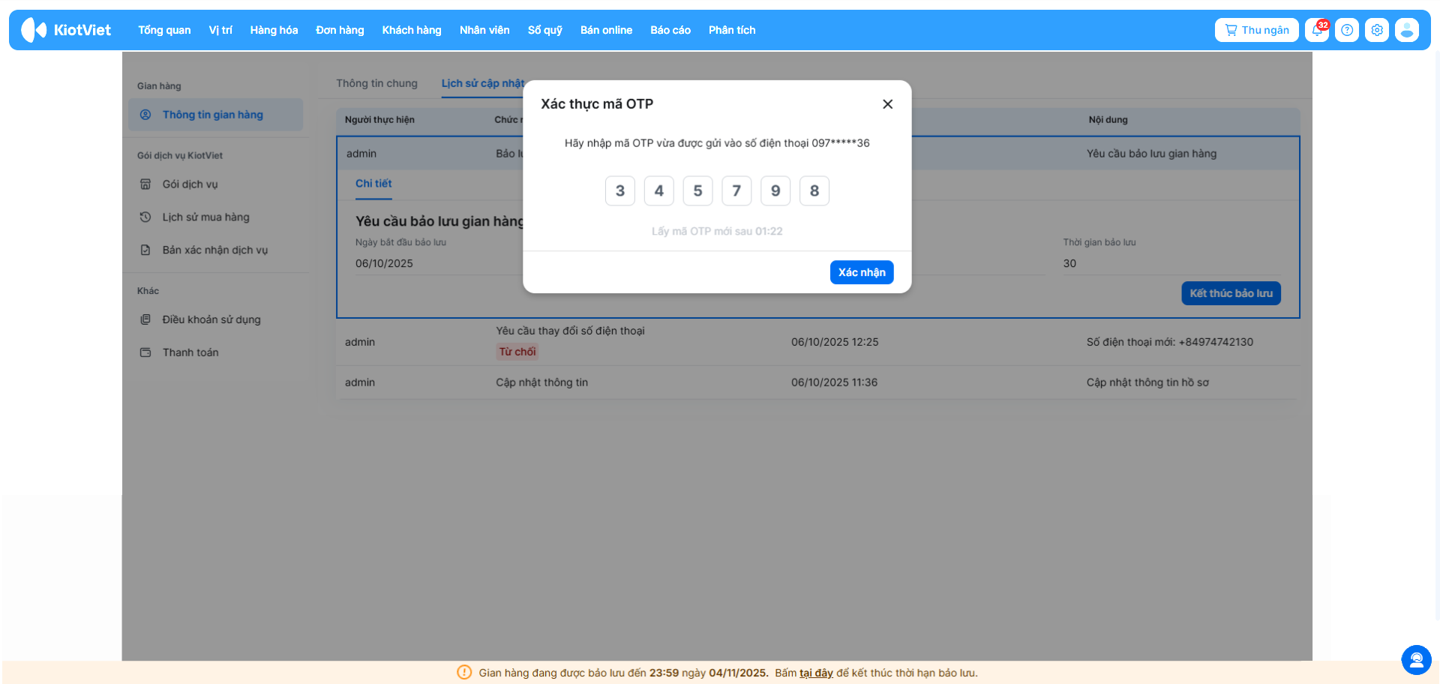The width and height of the screenshot is (1440, 684).
Task: Click the first OTP digit box showing 3
Action: tap(620, 191)
